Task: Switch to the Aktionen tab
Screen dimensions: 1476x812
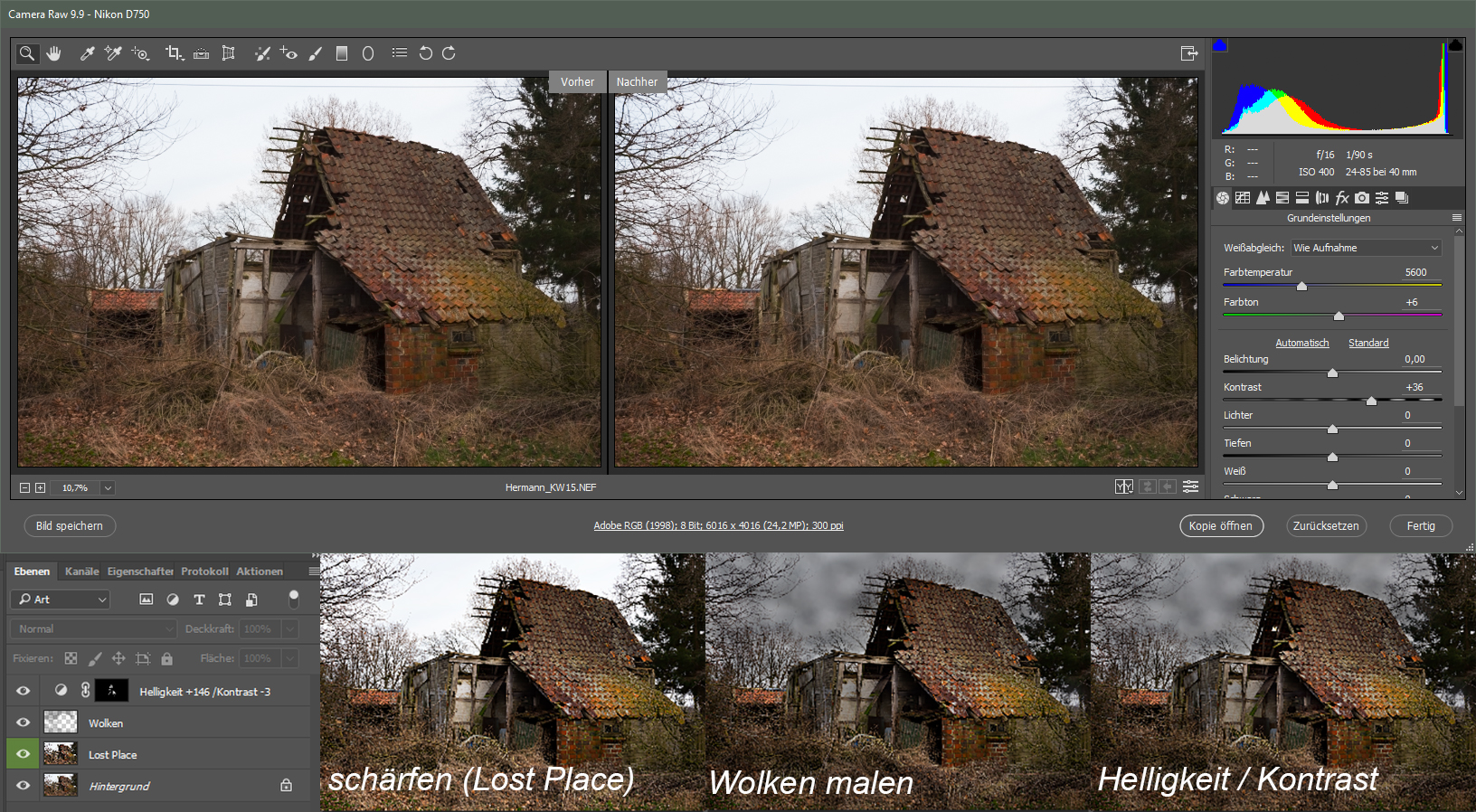Action: pos(260,571)
